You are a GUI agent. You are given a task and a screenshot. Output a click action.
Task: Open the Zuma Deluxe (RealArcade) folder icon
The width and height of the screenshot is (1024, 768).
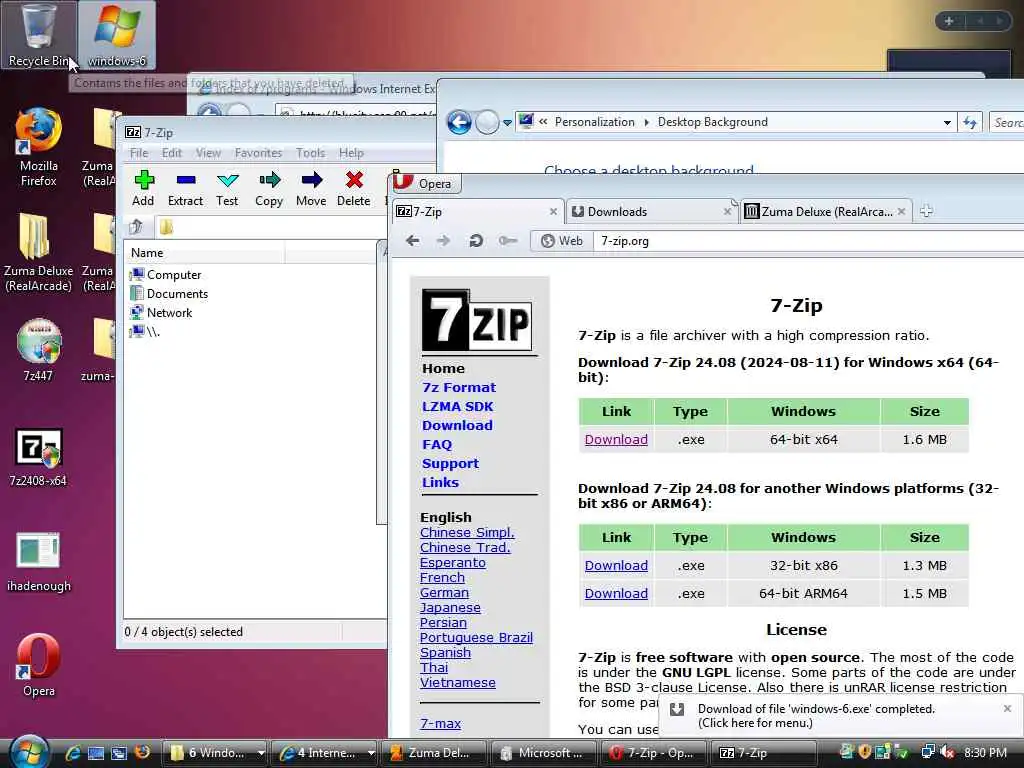(x=38, y=252)
